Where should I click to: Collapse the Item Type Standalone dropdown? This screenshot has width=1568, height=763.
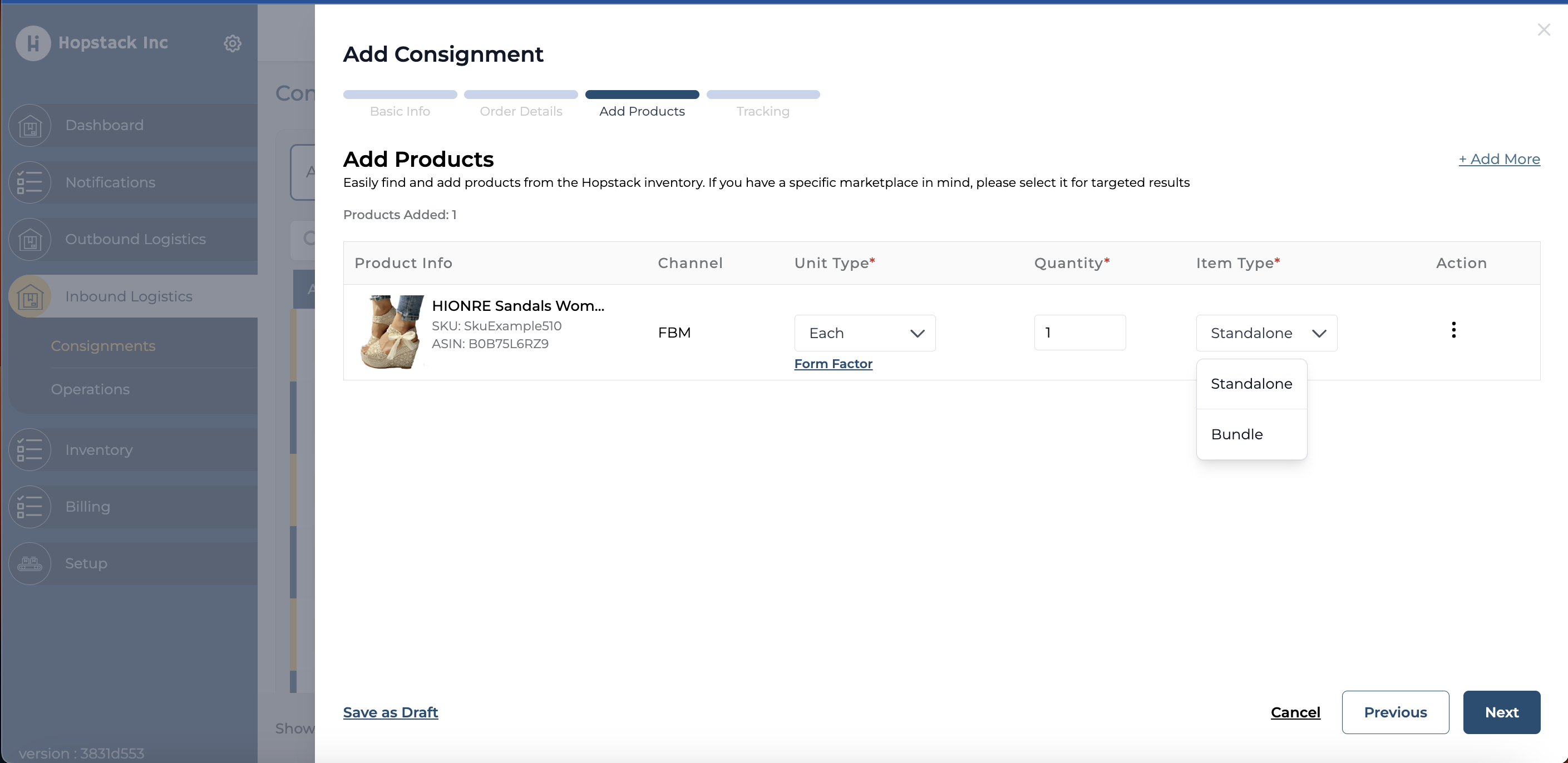pyautogui.click(x=1266, y=333)
